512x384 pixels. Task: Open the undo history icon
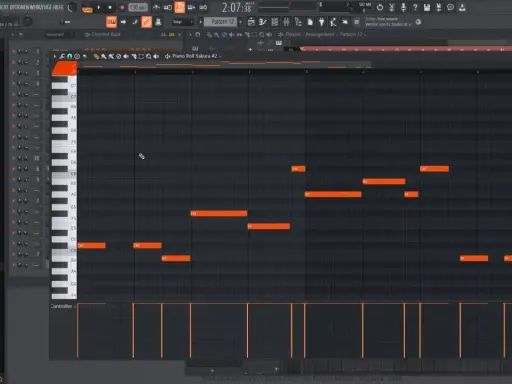tap(380, 7)
